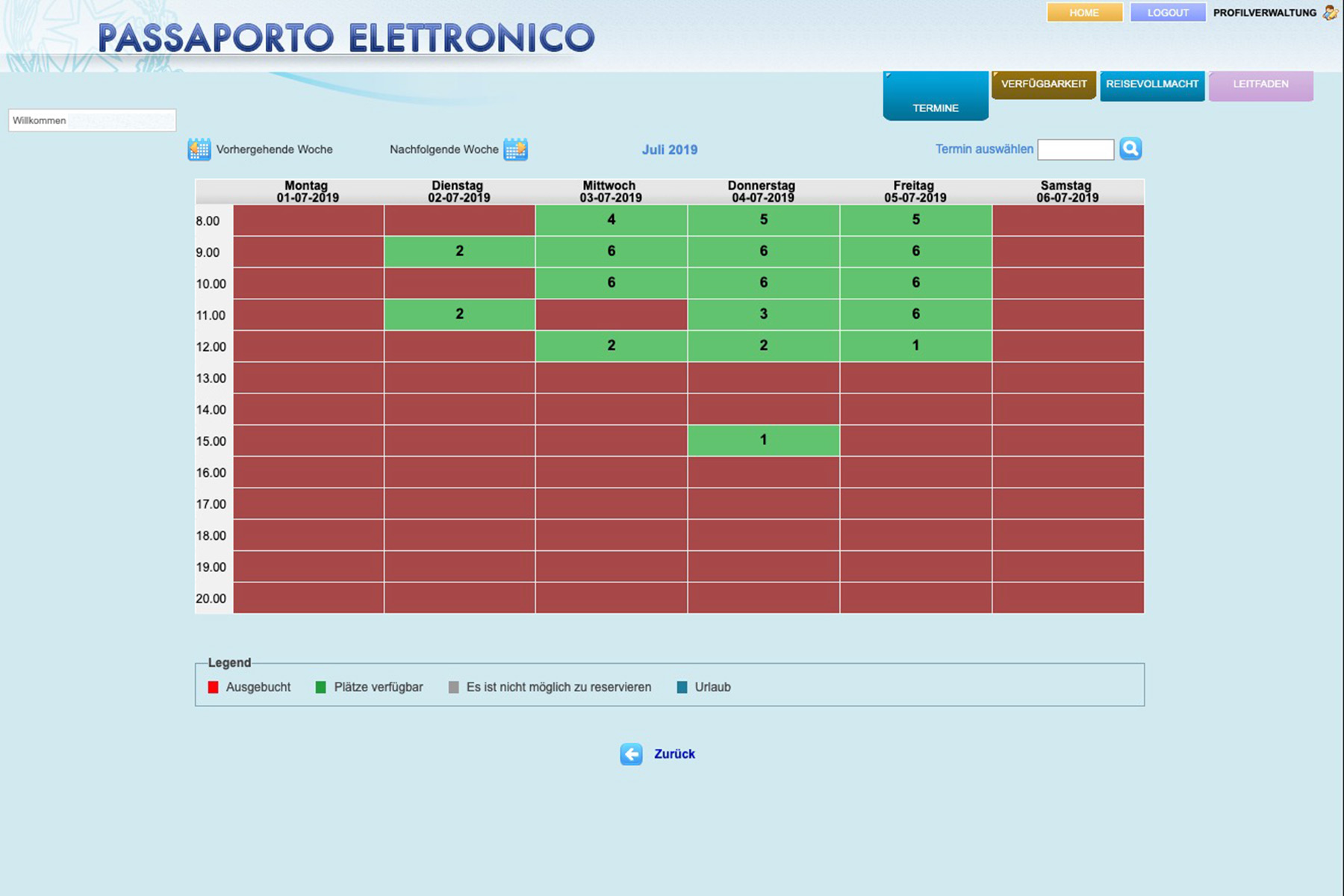The width and height of the screenshot is (1344, 896).
Task: Pick Thursday 15.00 slot with 1 place
Action: coord(763,441)
